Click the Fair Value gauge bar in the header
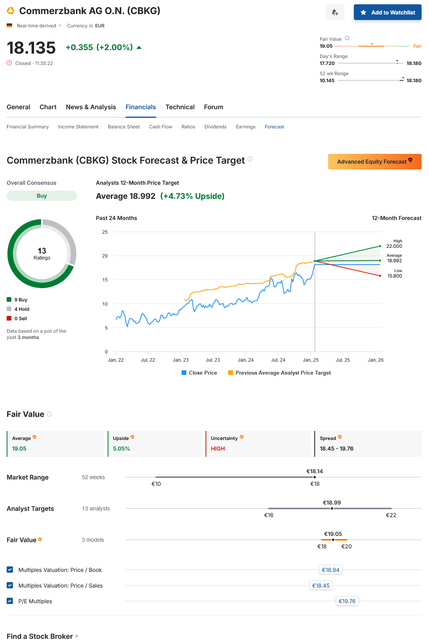 coord(372,46)
